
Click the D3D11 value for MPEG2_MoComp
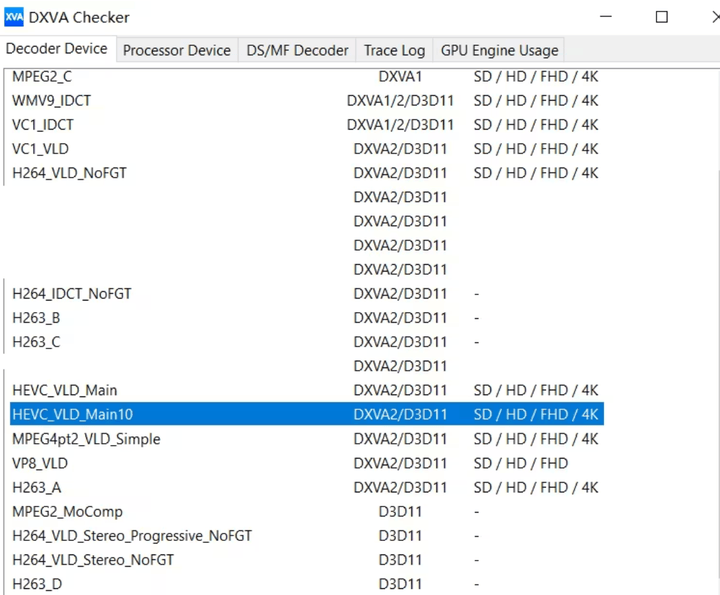point(400,511)
